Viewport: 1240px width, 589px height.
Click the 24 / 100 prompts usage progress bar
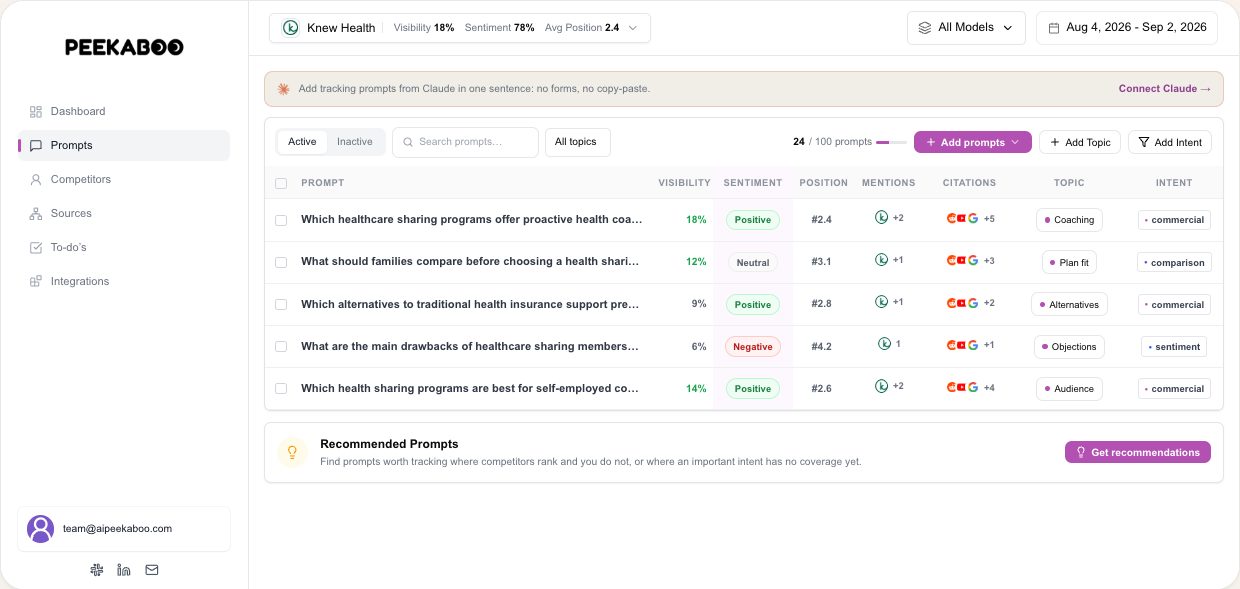pyautogui.click(x=891, y=142)
